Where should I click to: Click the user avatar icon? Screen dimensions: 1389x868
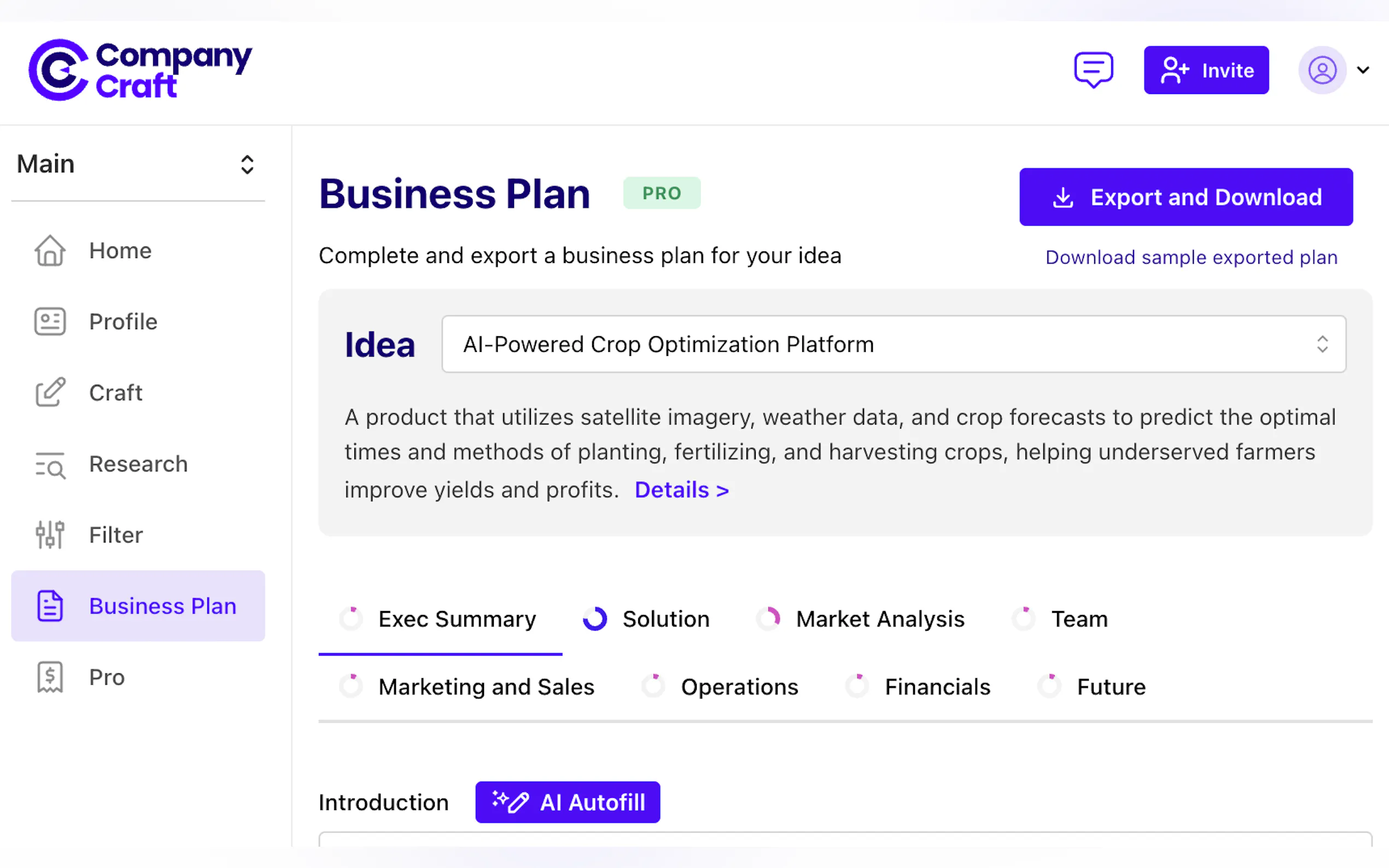(x=1322, y=70)
